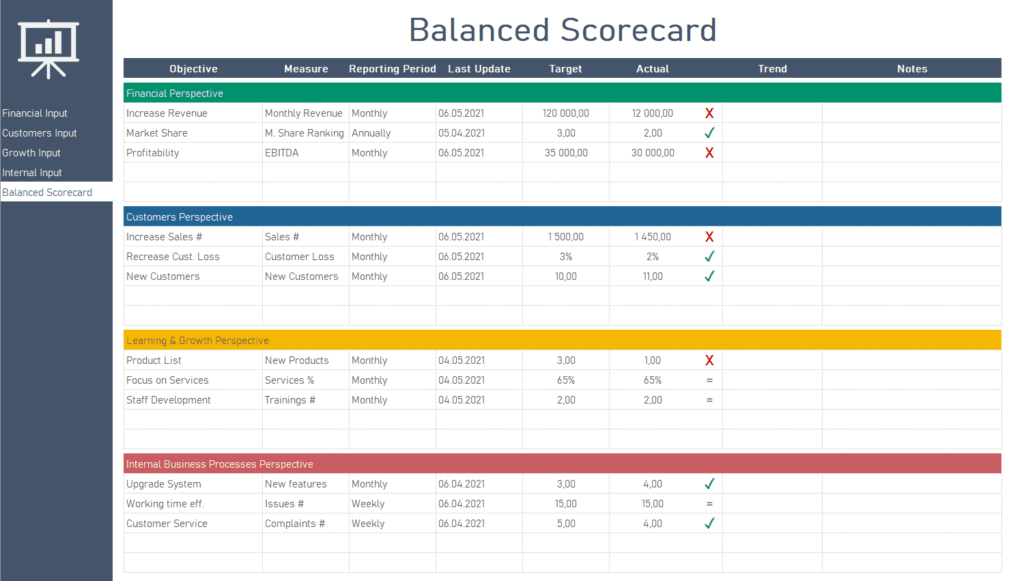The height and width of the screenshot is (581, 1024).
Task: Toggle the checkmark for Customer Service
Action: point(709,522)
